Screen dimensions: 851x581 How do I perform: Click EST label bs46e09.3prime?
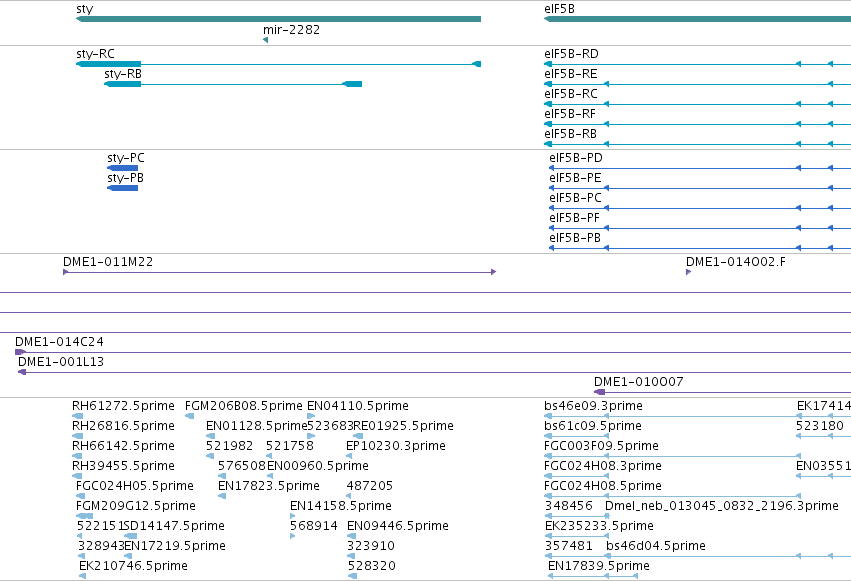click(593, 406)
